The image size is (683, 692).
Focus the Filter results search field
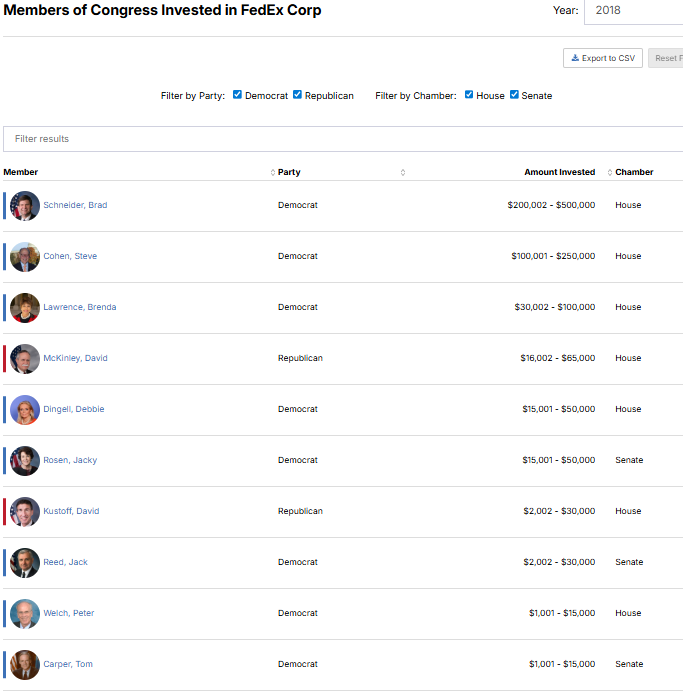(x=343, y=139)
